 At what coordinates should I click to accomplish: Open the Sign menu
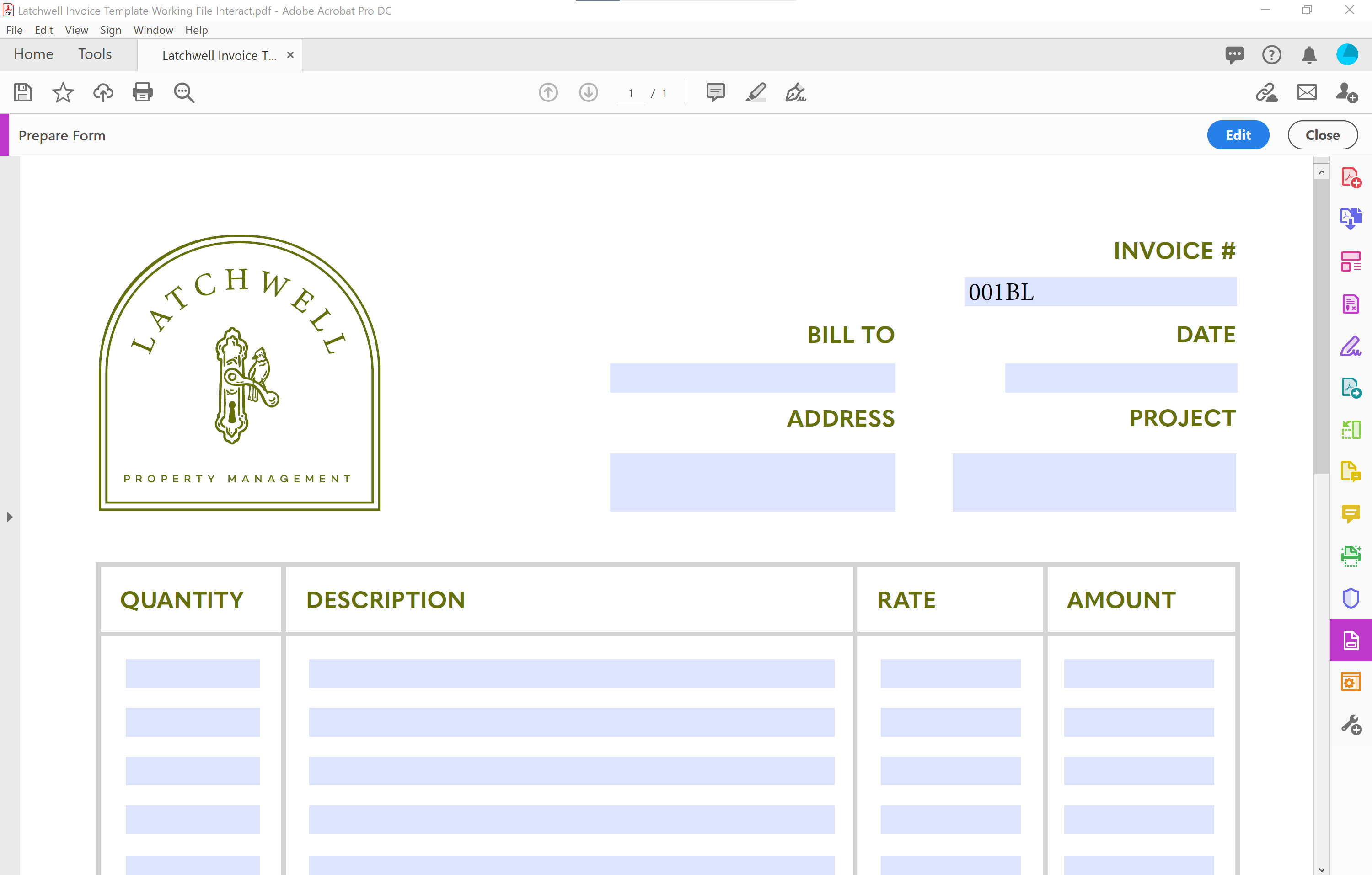point(111,30)
